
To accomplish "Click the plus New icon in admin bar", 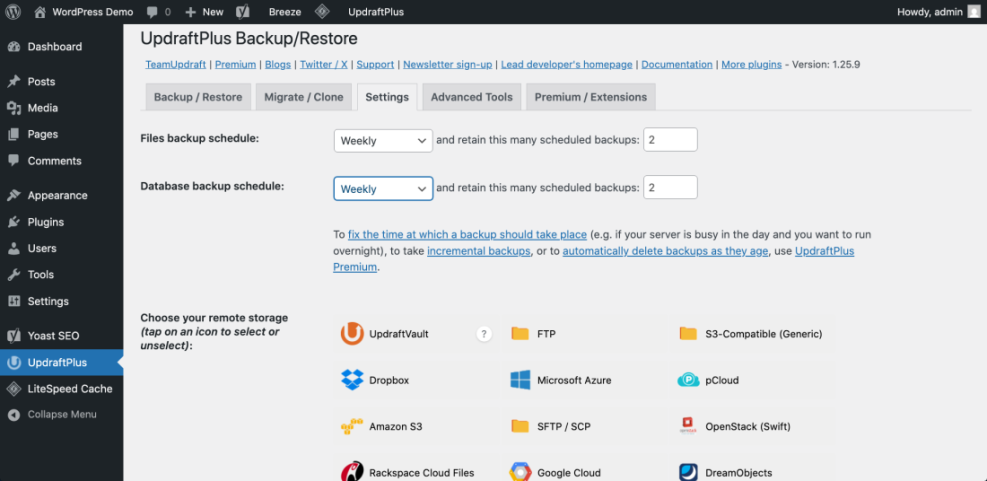I will coord(191,12).
